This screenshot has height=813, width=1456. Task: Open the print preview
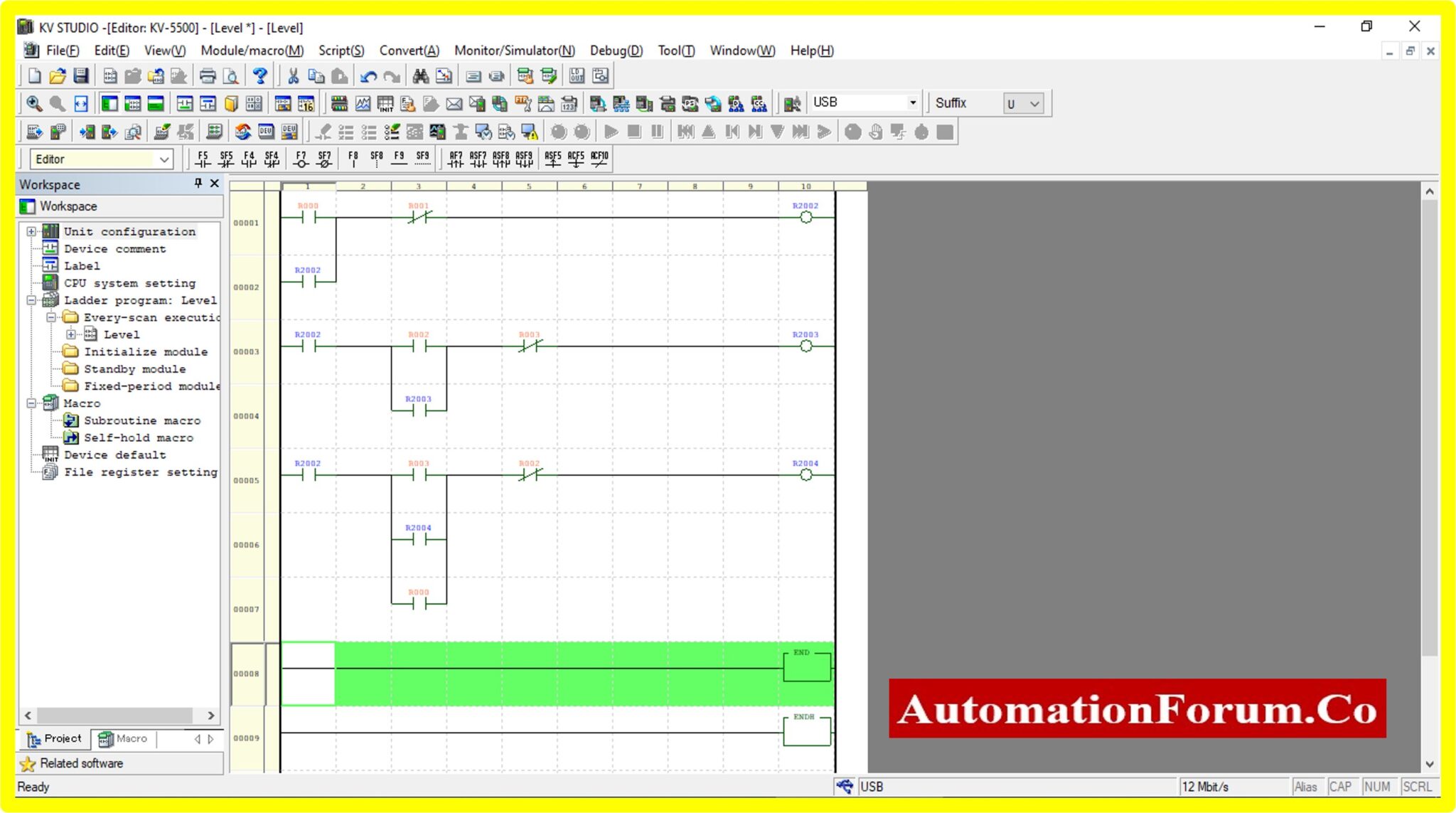230,75
